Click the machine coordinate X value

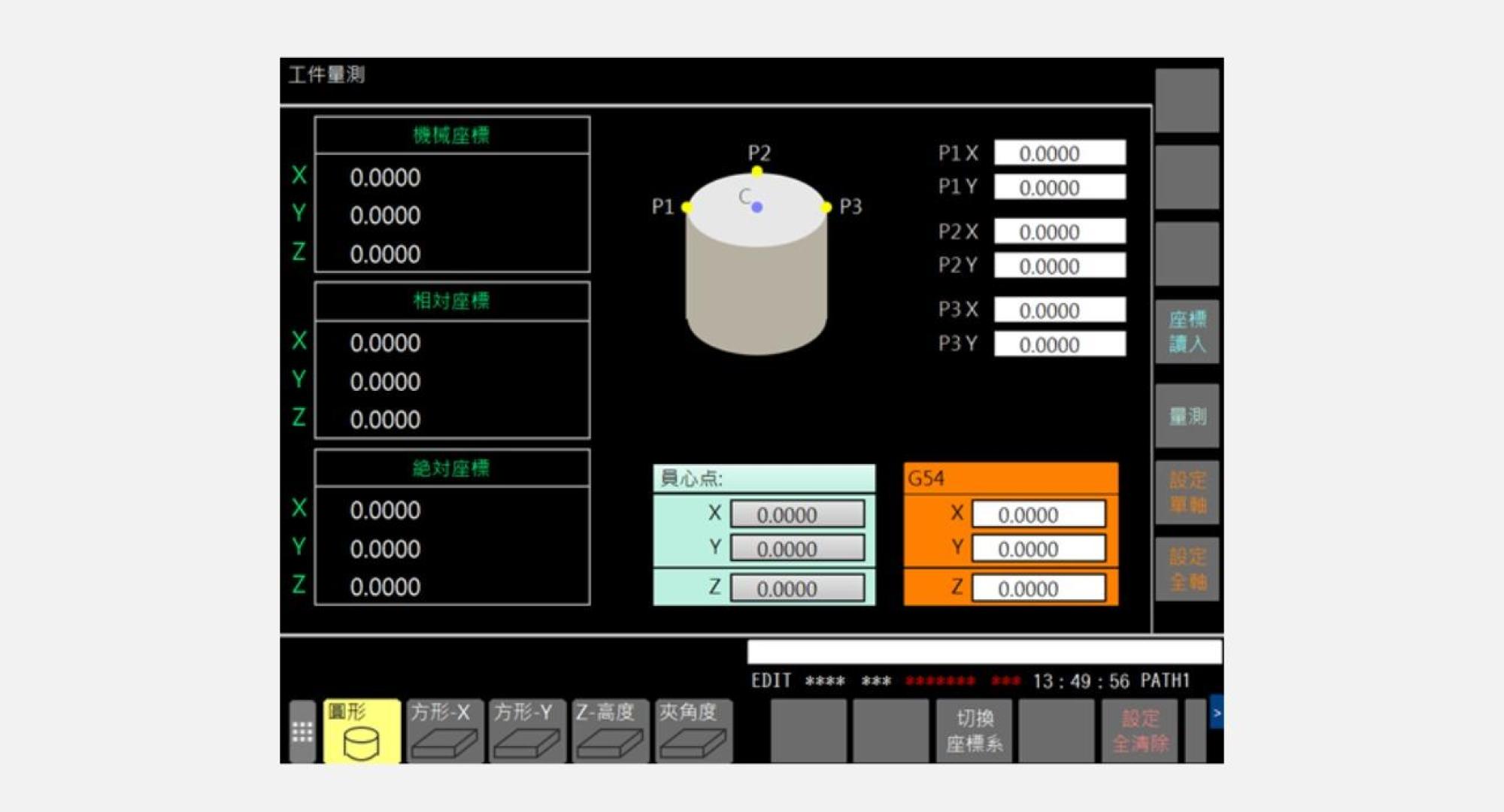(x=385, y=177)
